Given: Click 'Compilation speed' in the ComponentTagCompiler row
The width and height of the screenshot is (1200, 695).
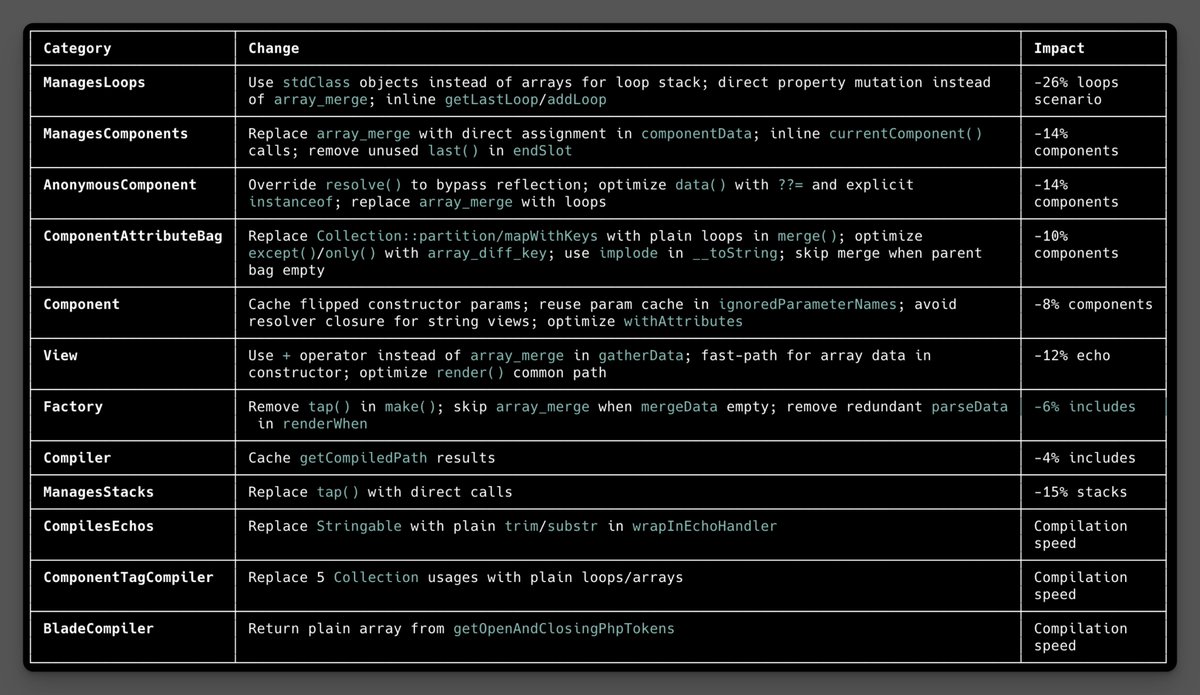Looking at the screenshot, I should [x=1080, y=586].
